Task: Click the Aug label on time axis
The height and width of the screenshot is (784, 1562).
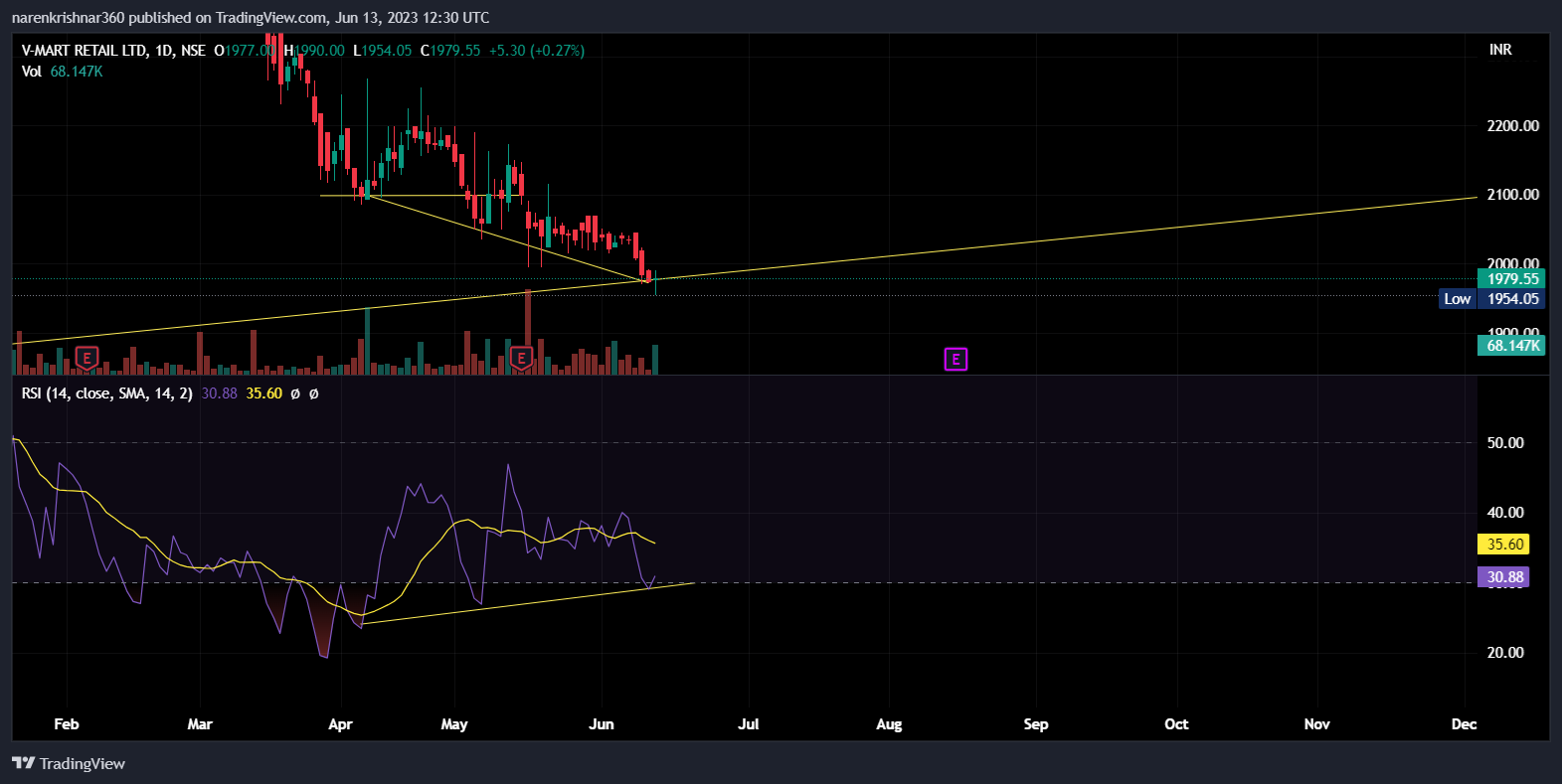Action: tap(889, 724)
